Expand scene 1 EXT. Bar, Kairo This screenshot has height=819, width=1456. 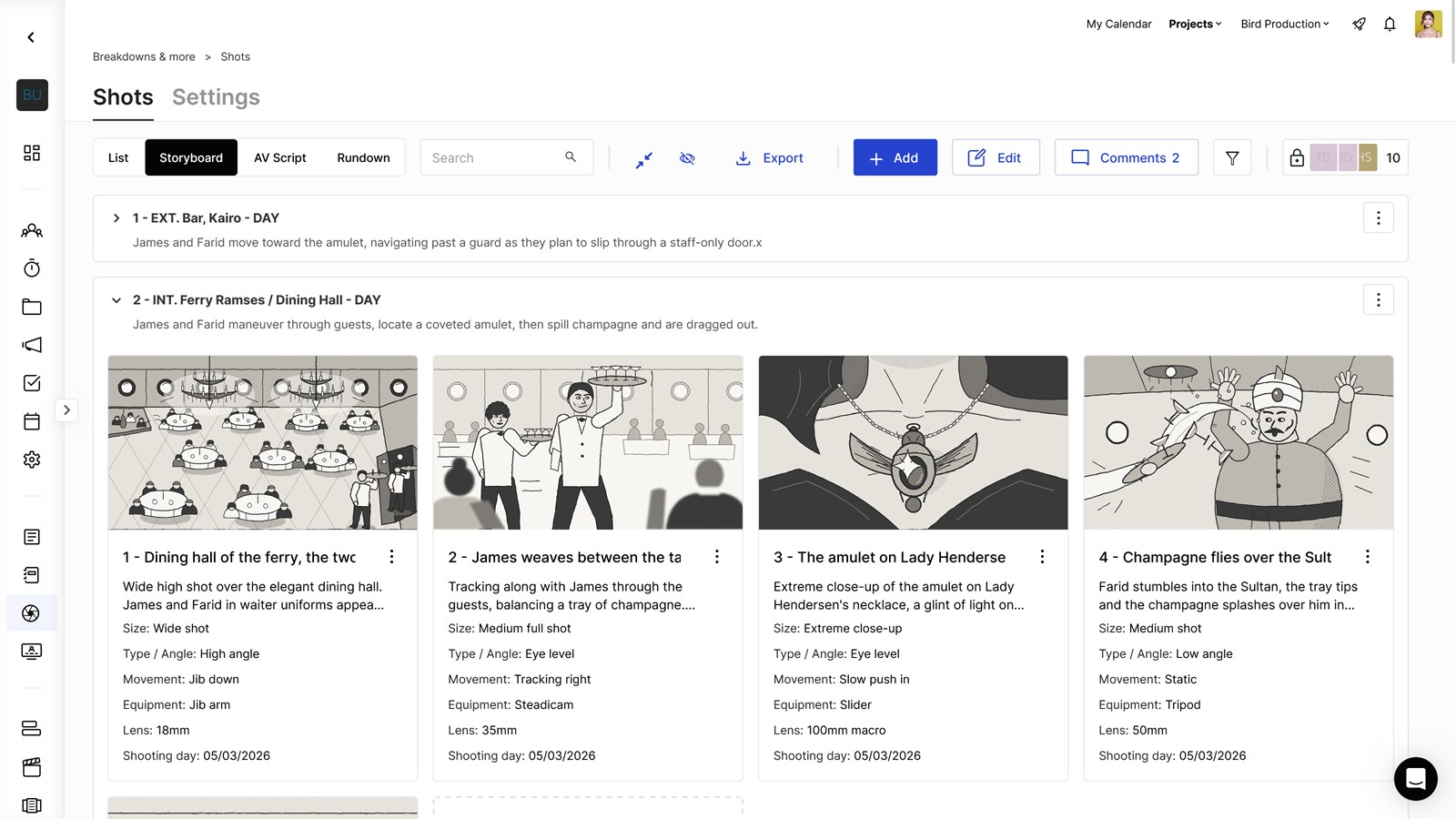116,218
